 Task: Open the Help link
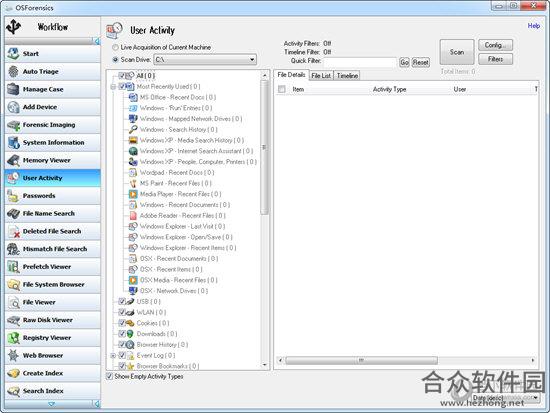[x=534, y=26]
